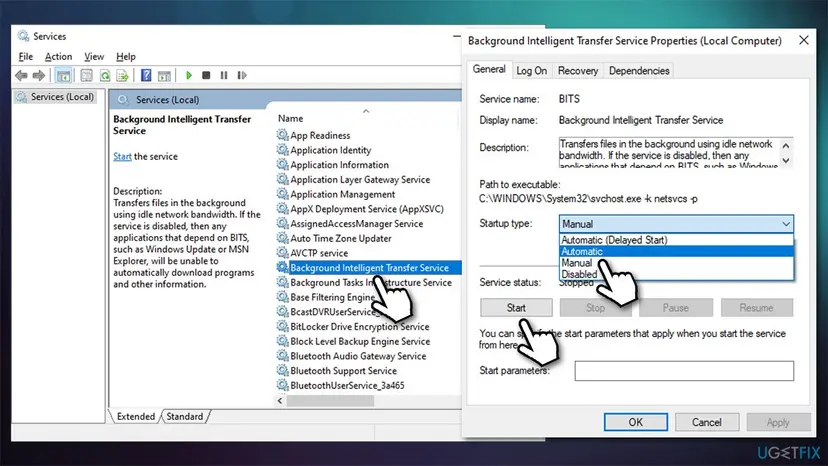Select AppX Deployment Service (AppXSVC)
828x466 pixels.
tap(367, 209)
